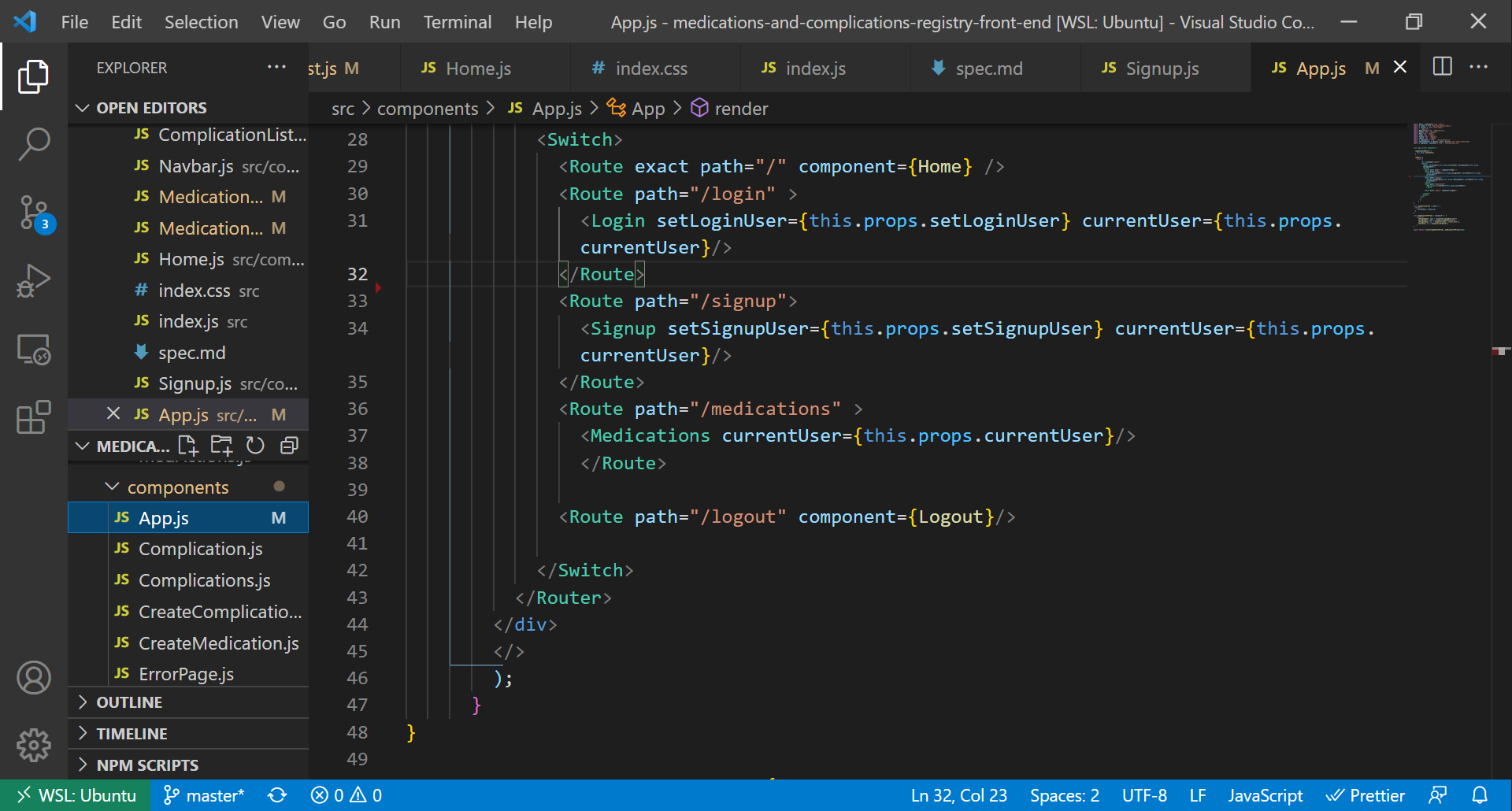Expand the NPM SCRIPTS section
Viewport: 1512px width, 811px height.
(x=147, y=765)
